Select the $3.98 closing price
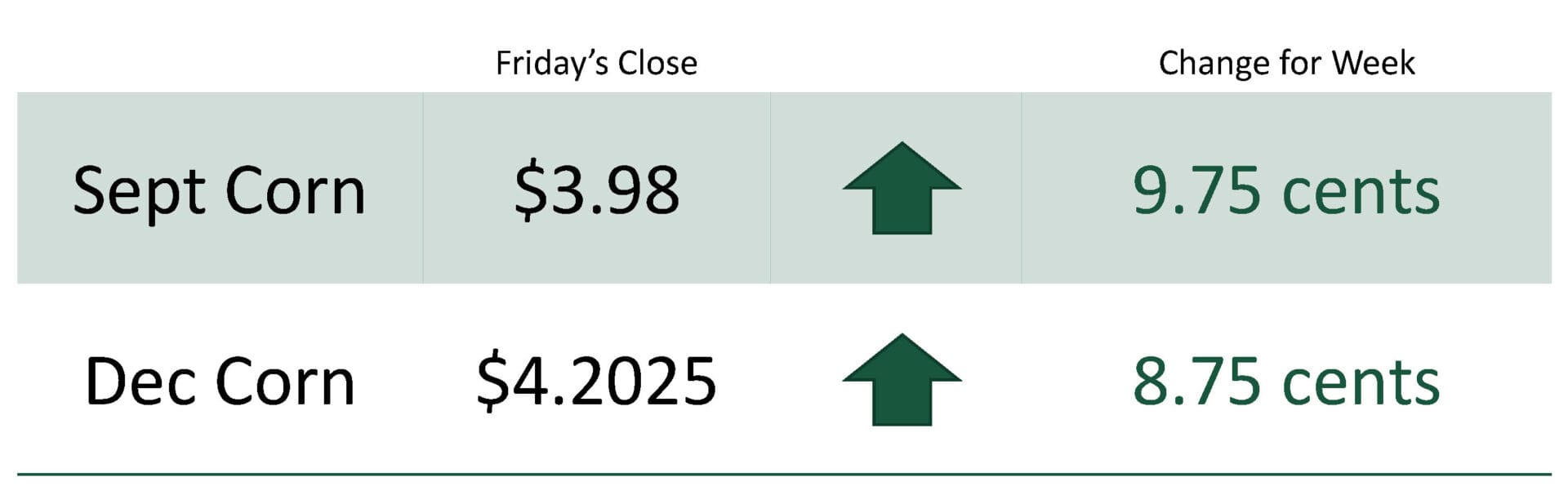 596,190
